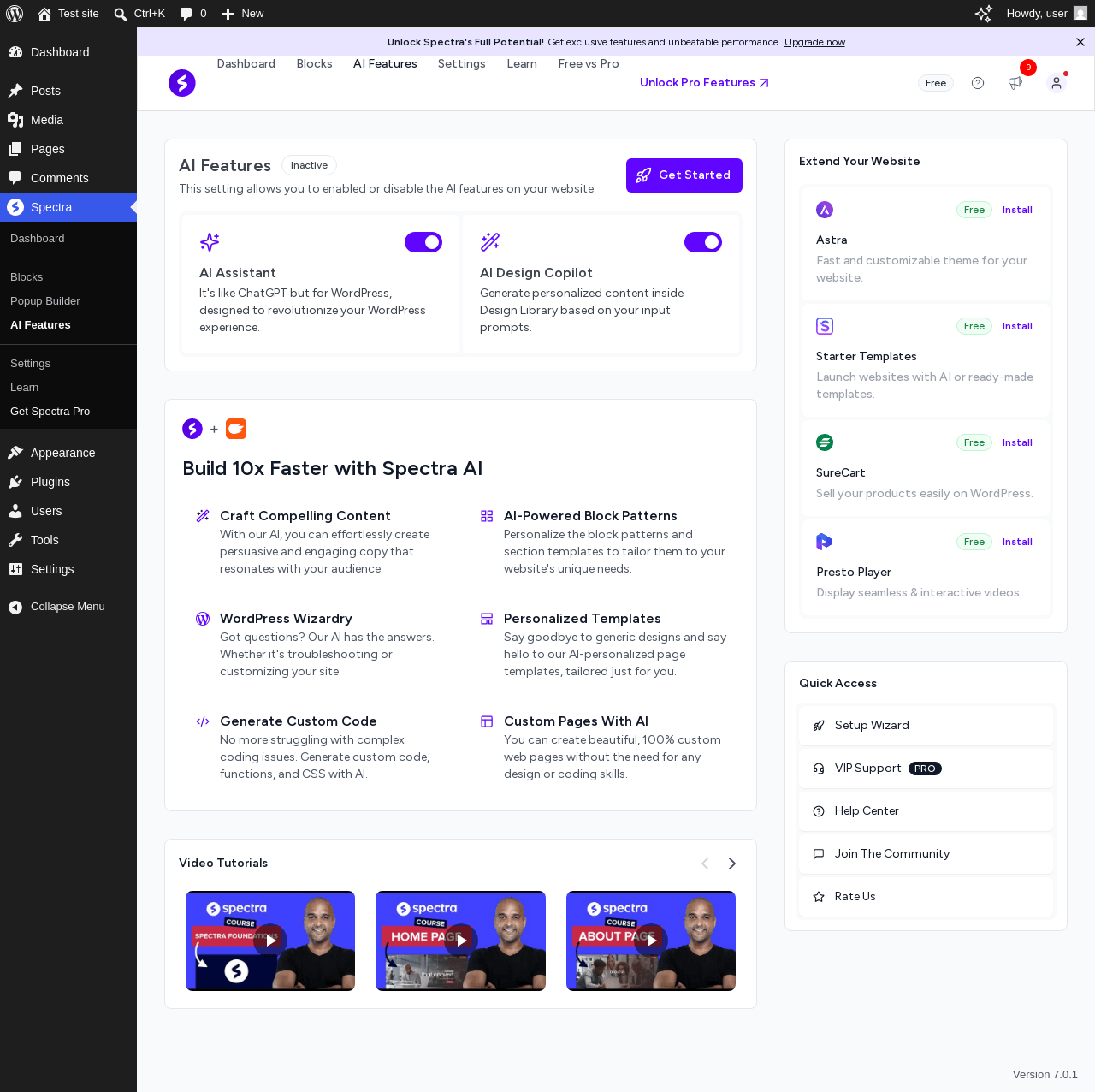The image size is (1095, 1092).
Task: Open Users in the admin sidebar
Action: point(68,511)
